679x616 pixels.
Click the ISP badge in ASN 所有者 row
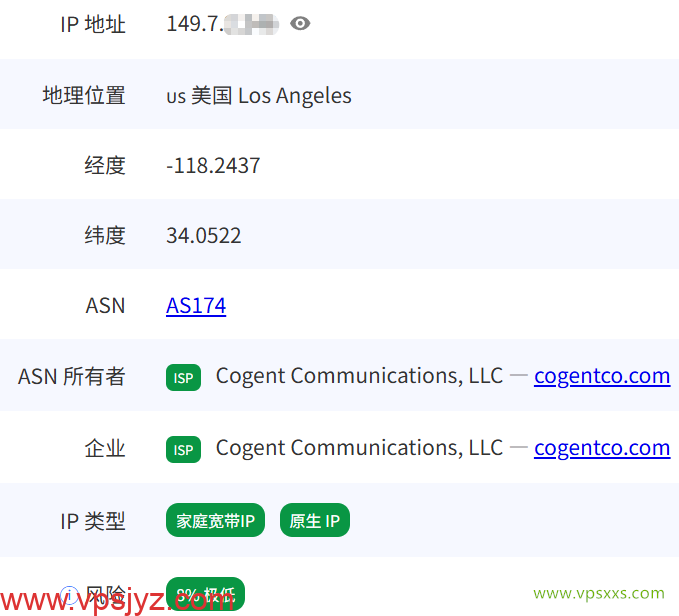(183, 378)
